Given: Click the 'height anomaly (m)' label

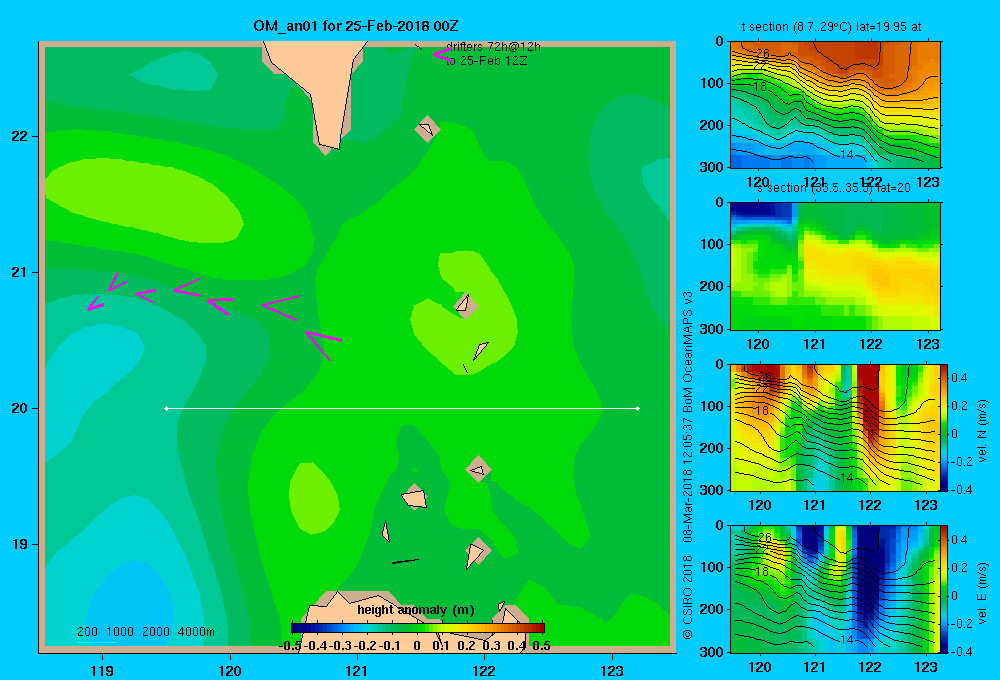Looking at the screenshot, I should click(x=416, y=610).
